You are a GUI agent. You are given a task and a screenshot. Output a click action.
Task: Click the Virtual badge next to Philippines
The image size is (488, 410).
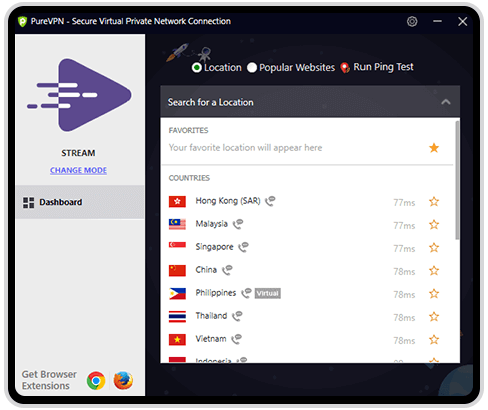268,293
